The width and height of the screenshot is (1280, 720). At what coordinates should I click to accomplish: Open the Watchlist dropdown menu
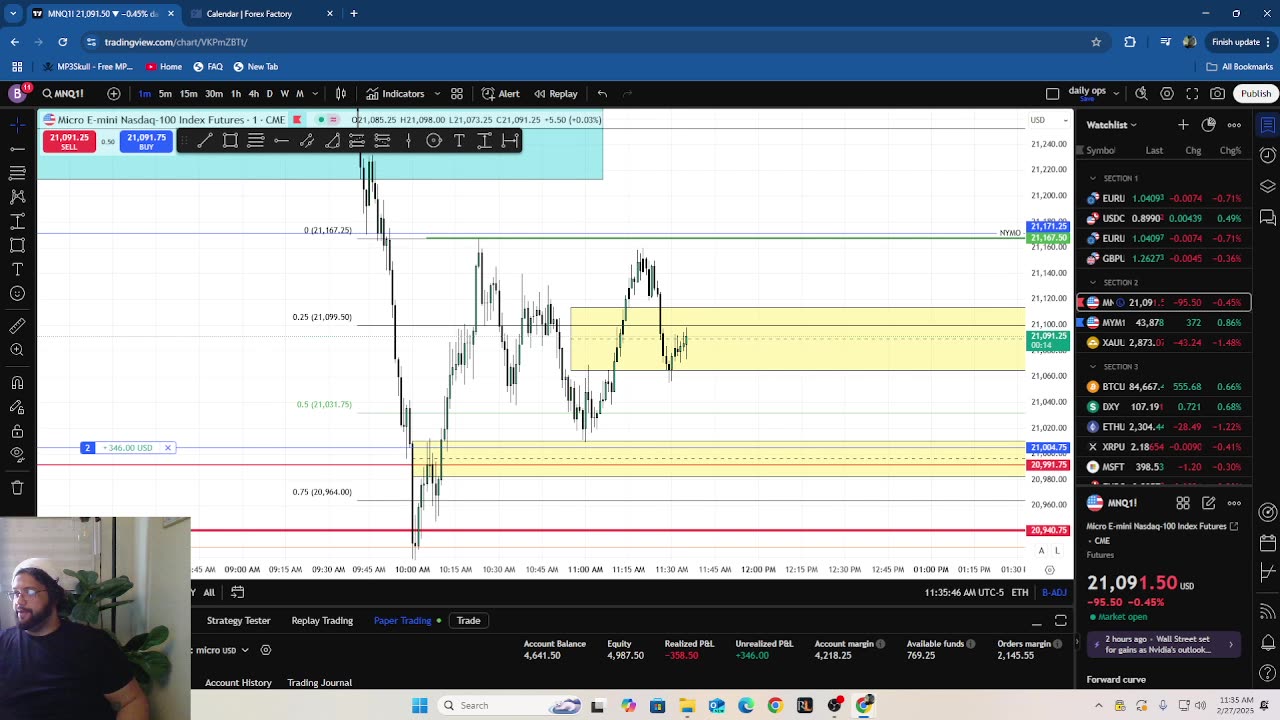click(x=1112, y=125)
